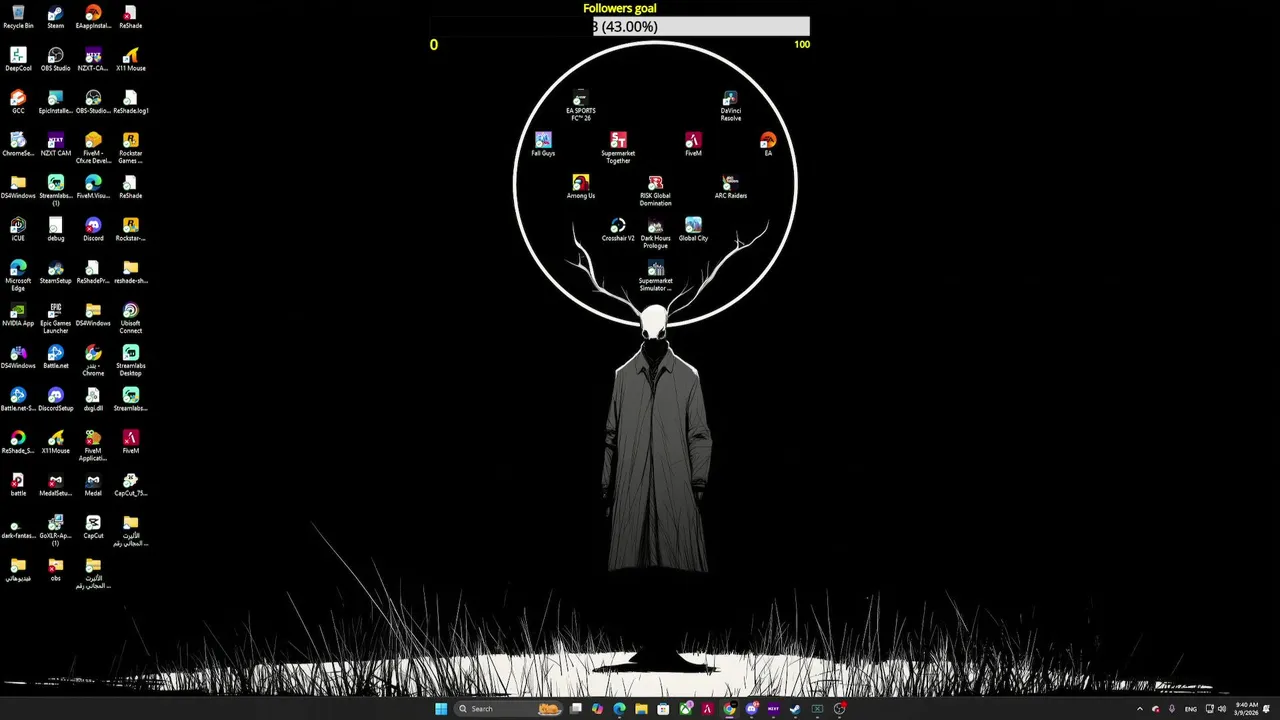1280x720 pixels.
Task: Launch Epic Games Launcher from desktop
Action: point(56,318)
